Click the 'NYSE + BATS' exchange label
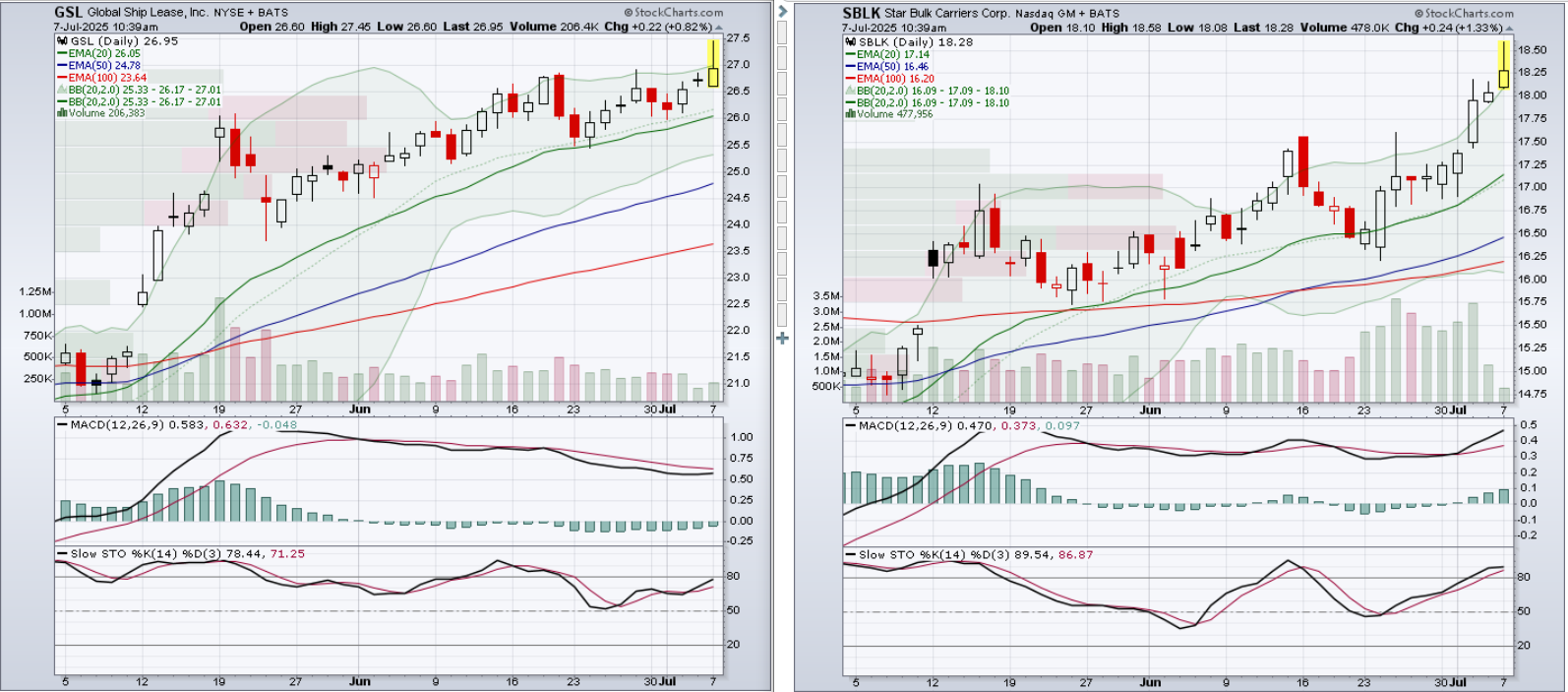The height and width of the screenshot is (692, 1568). coord(251,13)
